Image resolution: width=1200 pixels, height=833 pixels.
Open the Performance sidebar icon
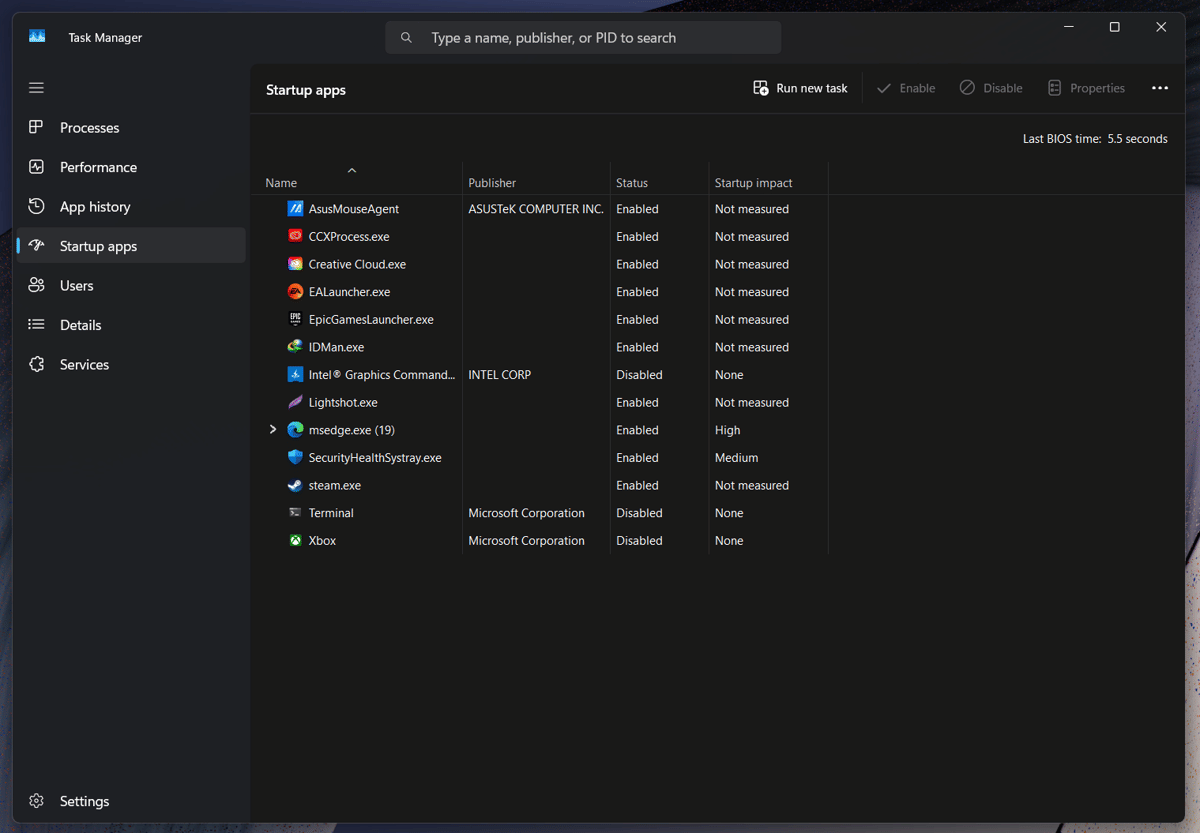click(36, 167)
